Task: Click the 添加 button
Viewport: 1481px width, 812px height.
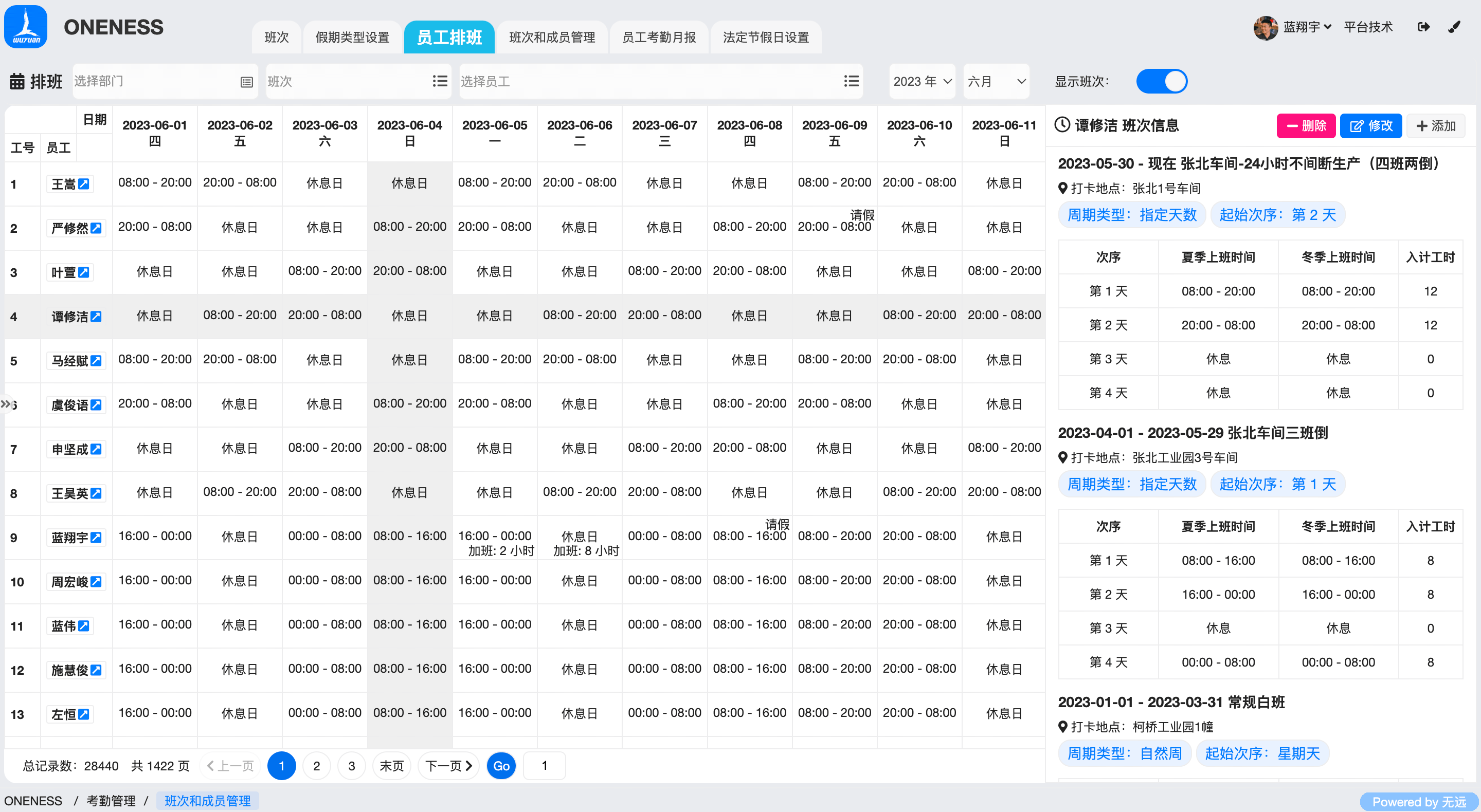Action: pos(1436,126)
